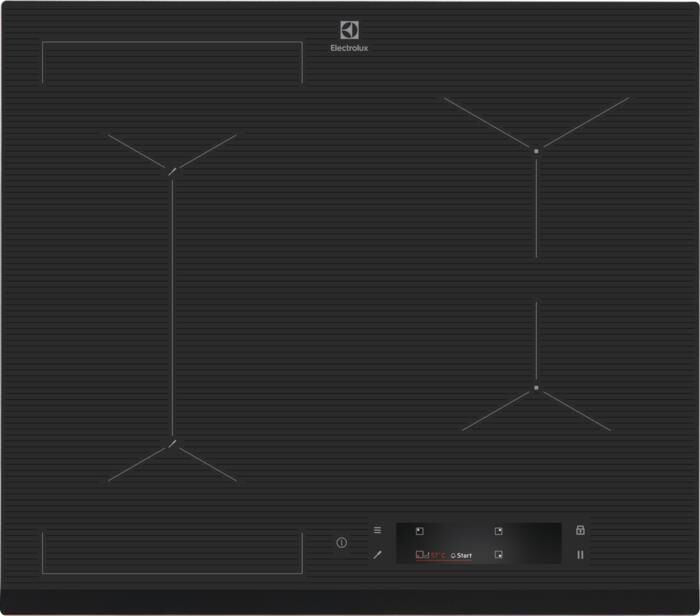
Task: Tap the upper-right cooking zone center dot
Action: click(536, 150)
